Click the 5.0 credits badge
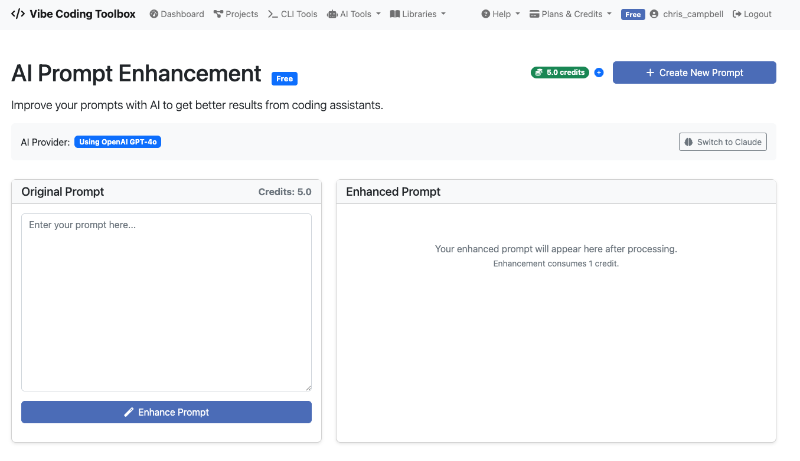The width and height of the screenshot is (800, 461). [560, 73]
